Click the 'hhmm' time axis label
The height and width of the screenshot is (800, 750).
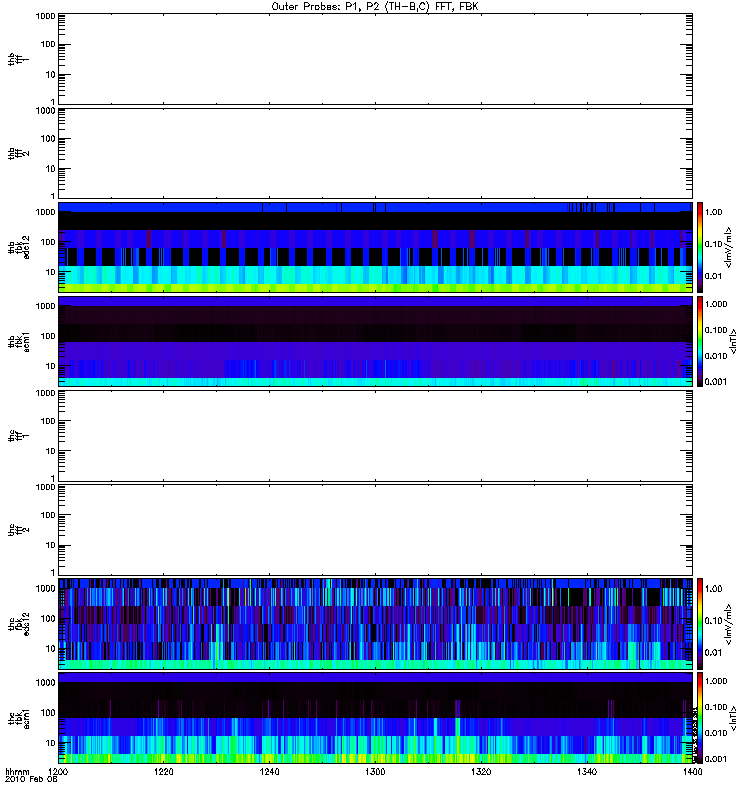tap(17, 772)
